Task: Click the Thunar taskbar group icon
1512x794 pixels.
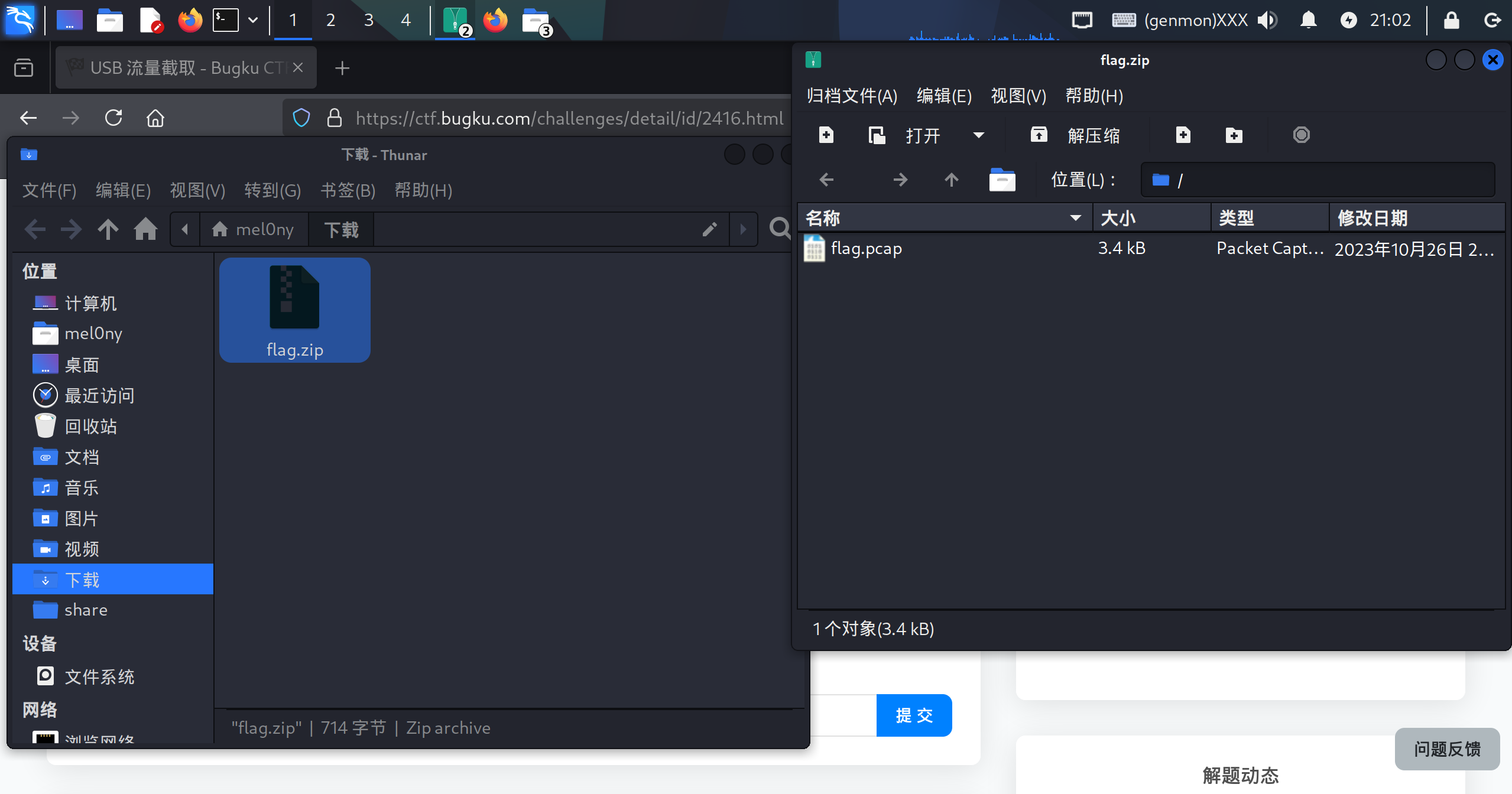Action: (537, 21)
